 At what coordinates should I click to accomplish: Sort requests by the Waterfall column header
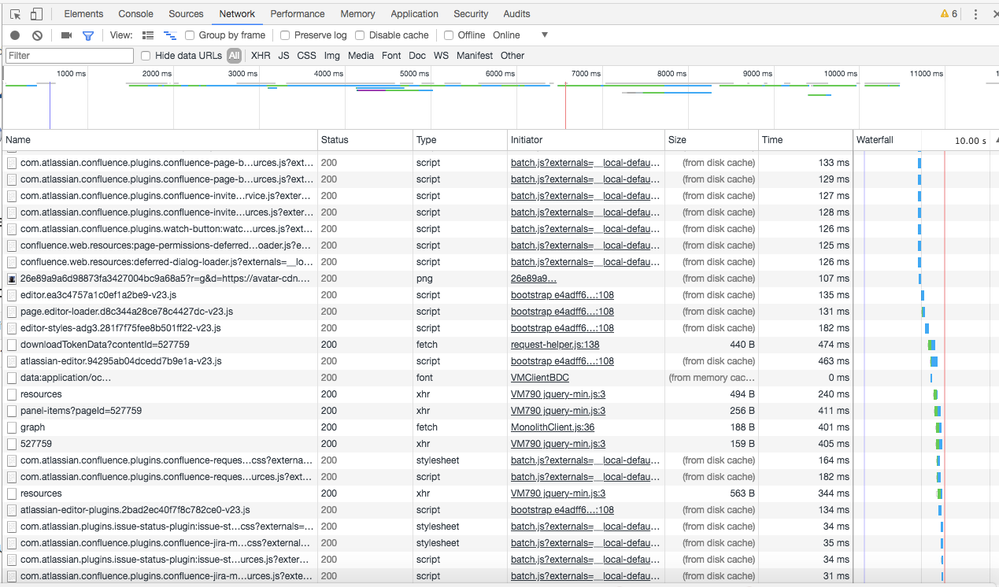875,140
